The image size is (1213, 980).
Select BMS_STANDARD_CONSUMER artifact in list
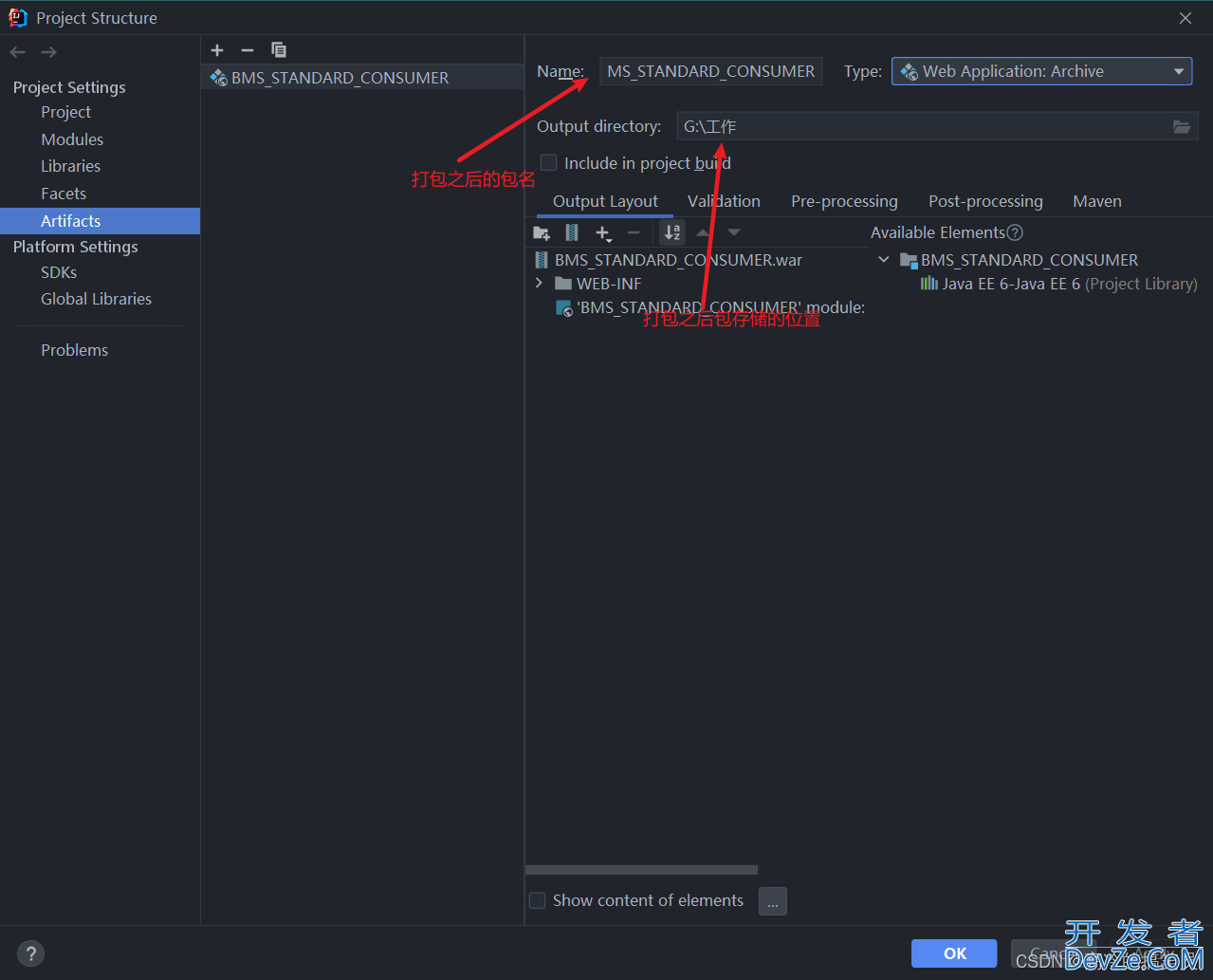point(362,78)
